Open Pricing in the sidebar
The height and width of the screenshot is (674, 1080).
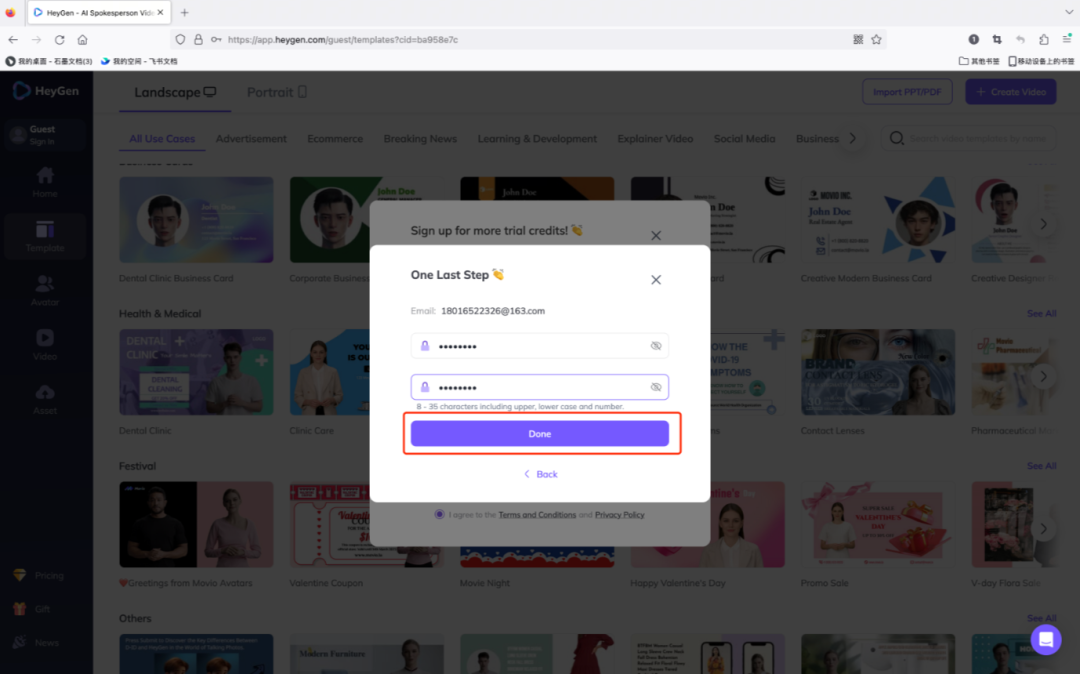tap(39, 576)
